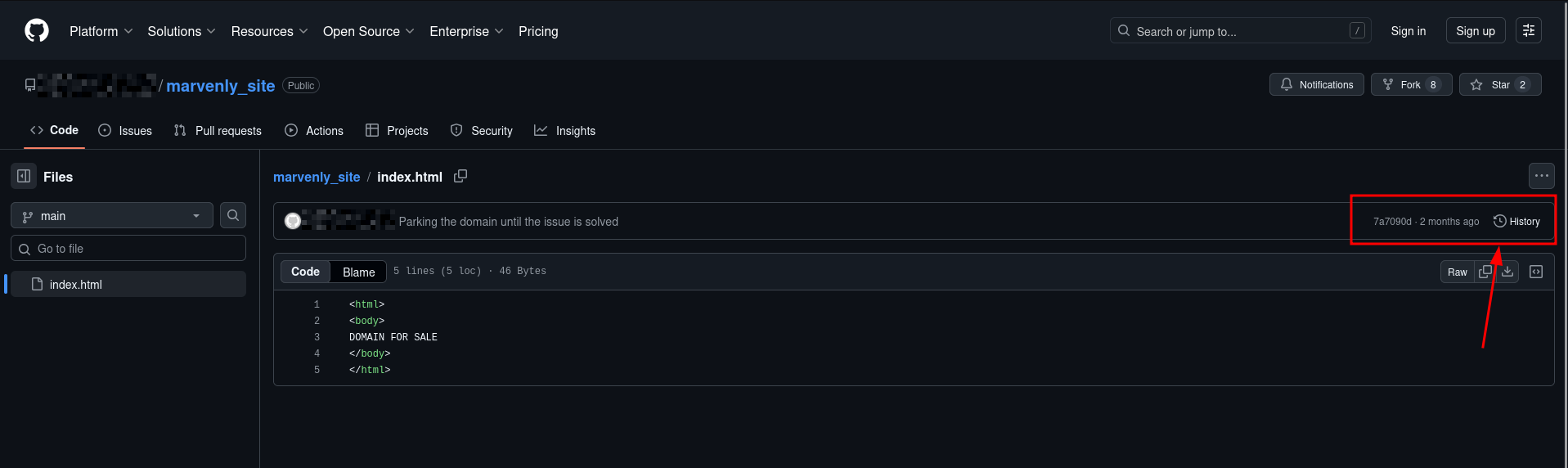Download the raw file

1507,272
